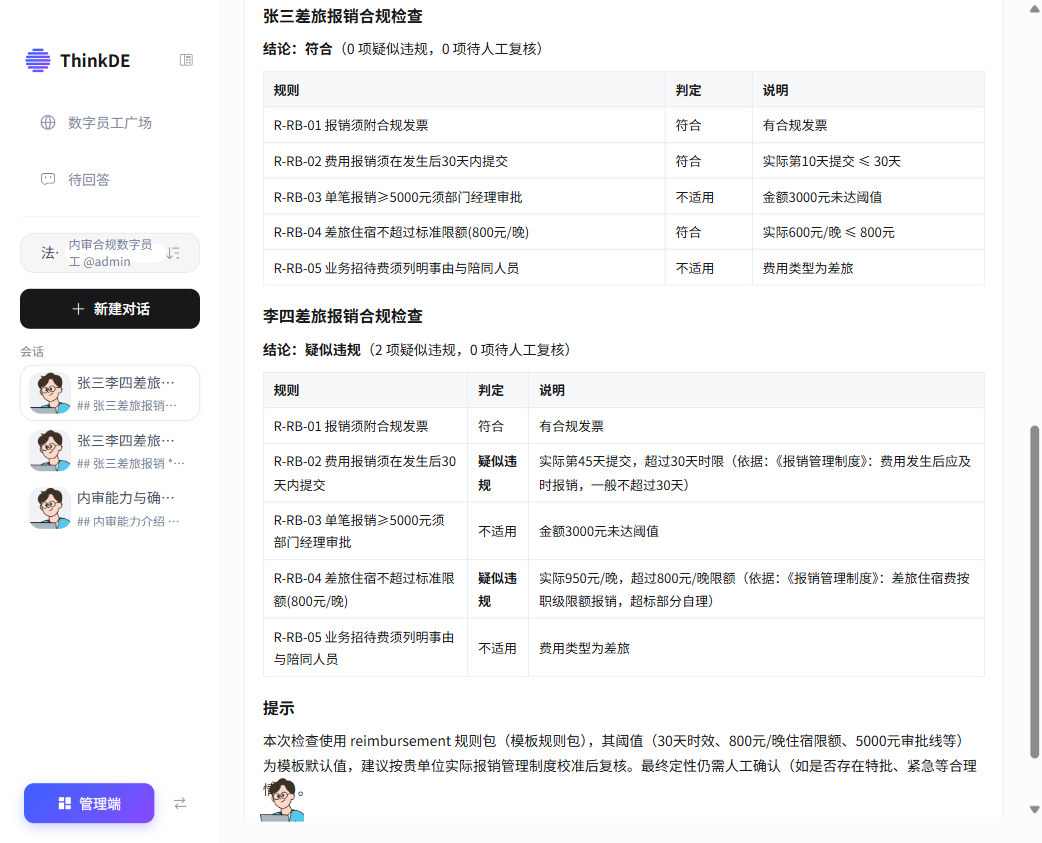Click 张三 table row R-RB-03 单笔报销≥5000元须部门经理审批
The height and width of the screenshot is (843, 1042).
[x=623, y=197]
